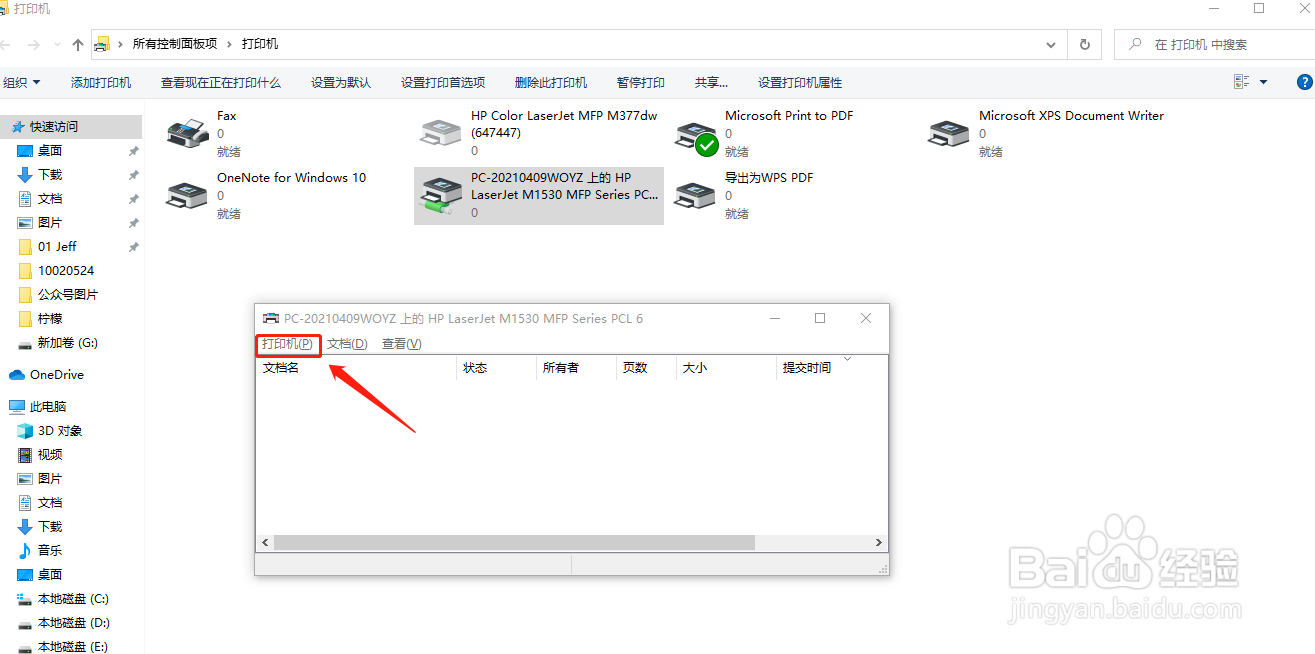The image size is (1315, 654).
Task: Open view options dropdown arrow
Action: point(1263,82)
